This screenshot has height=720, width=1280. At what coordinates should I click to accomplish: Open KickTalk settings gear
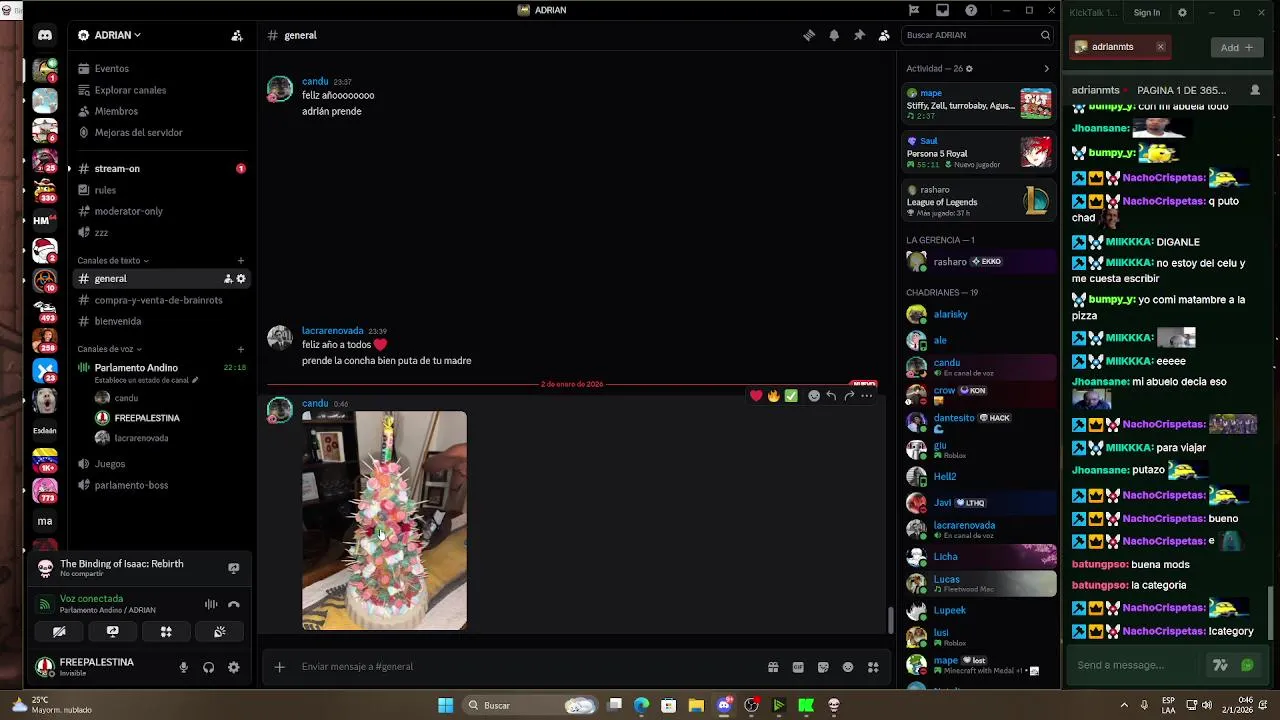1182,13
